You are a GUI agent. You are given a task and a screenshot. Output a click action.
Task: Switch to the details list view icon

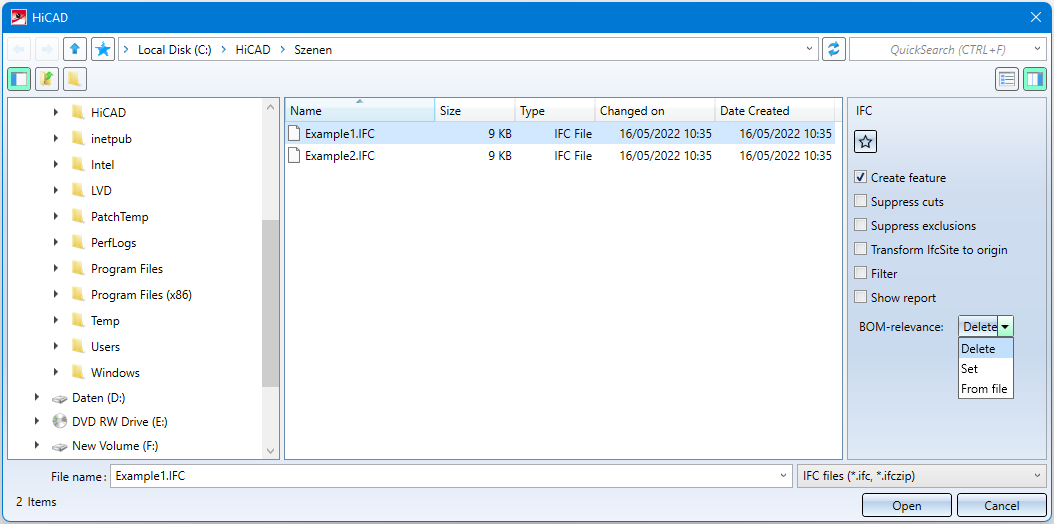[x=1007, y=79]
